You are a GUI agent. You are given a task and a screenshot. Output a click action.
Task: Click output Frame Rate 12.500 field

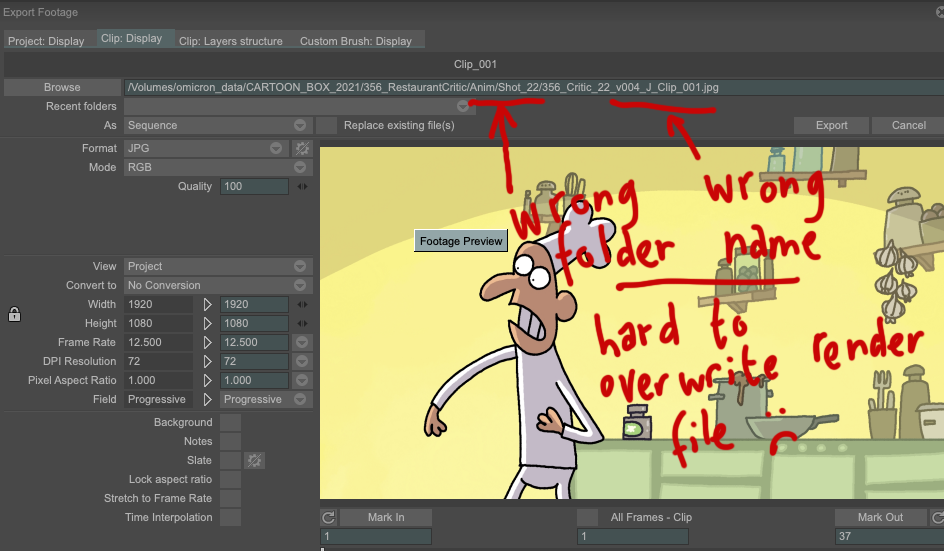point(254,343)
